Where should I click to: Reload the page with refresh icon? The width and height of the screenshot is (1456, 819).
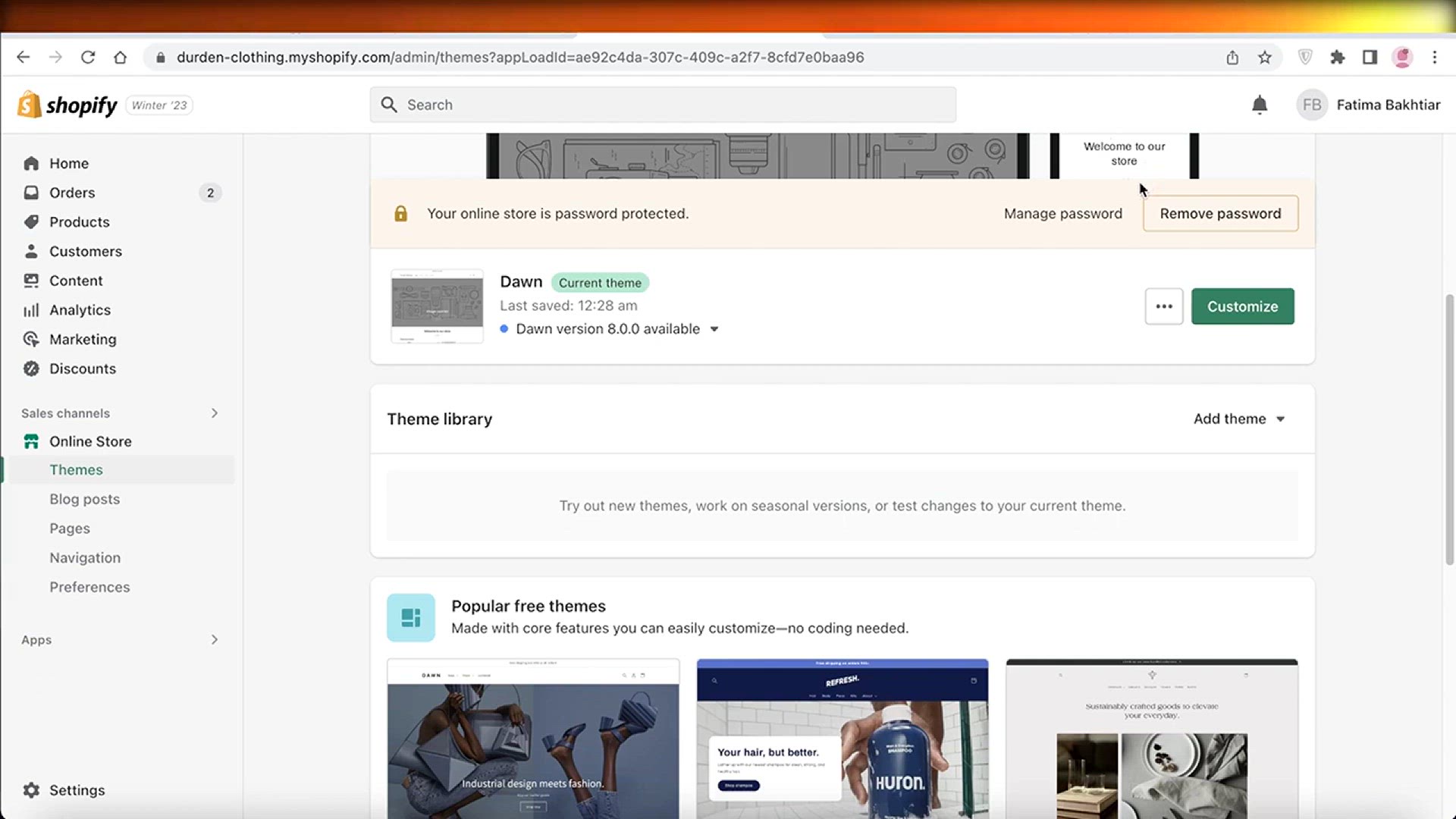[88, 57]
